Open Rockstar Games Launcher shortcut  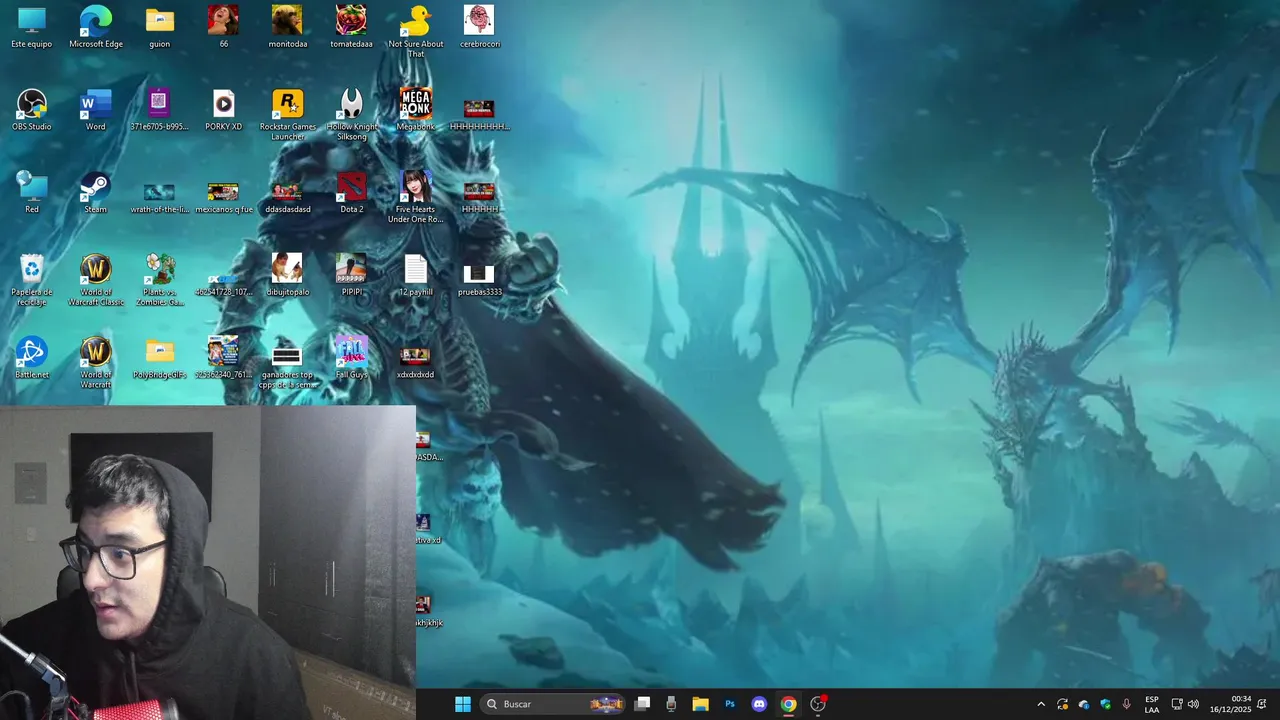coord(288,115)
